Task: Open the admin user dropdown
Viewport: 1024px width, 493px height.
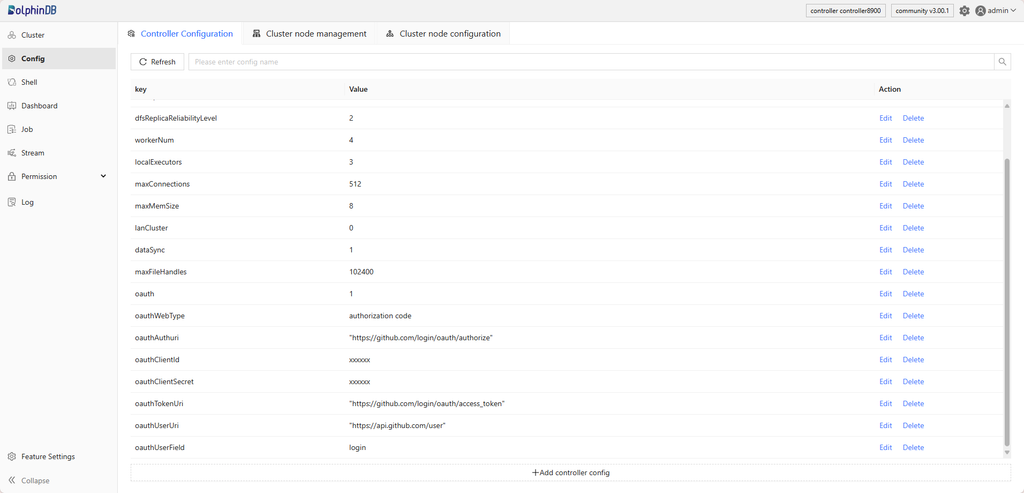Action: pos(995,11)
